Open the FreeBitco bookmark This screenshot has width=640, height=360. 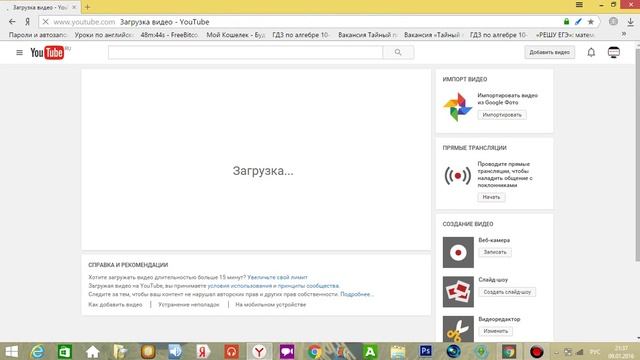tap(169, 35)
